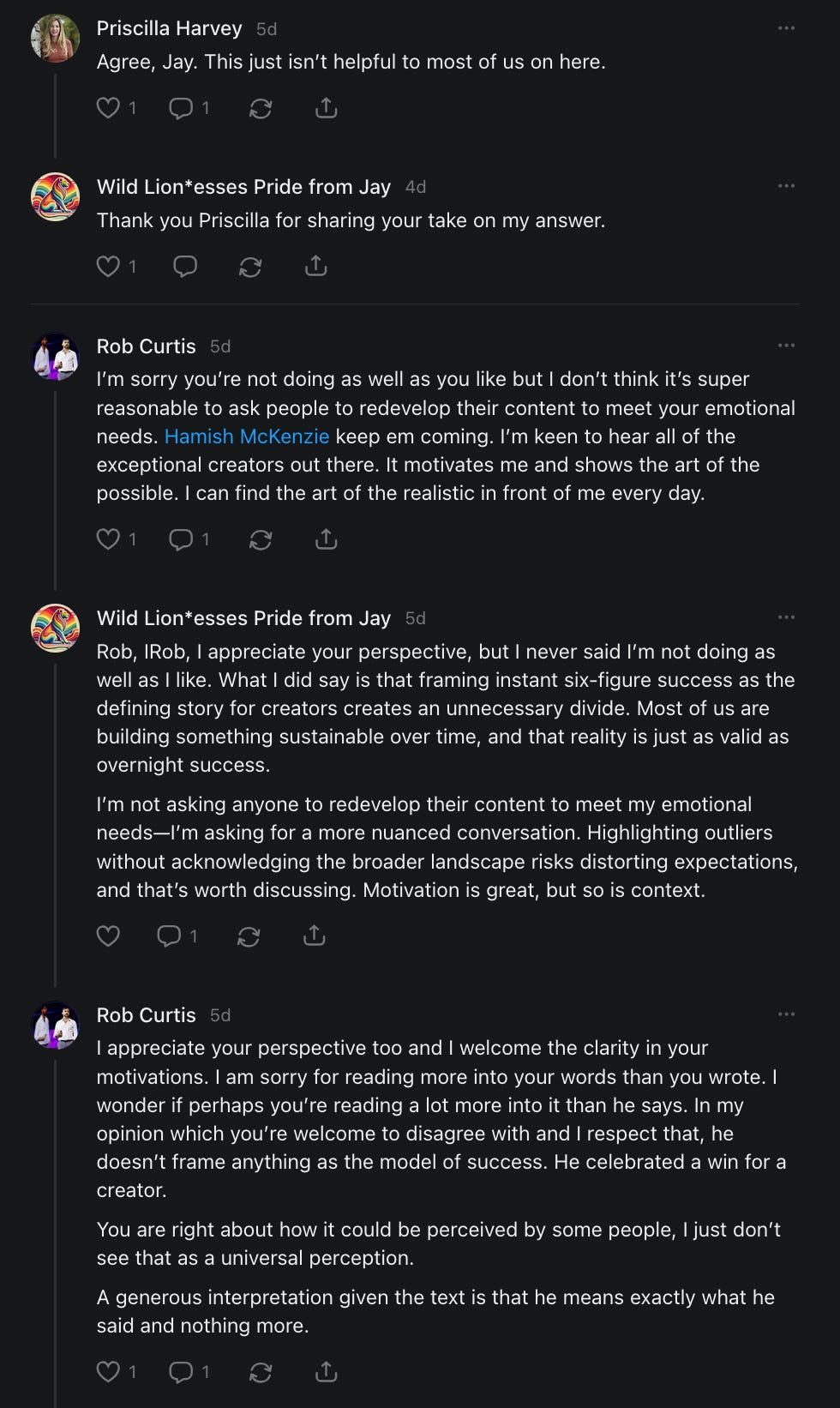840x1408 pixels.
Task: Restack Priscilla Harvey's comment
Action: [261, 108]
